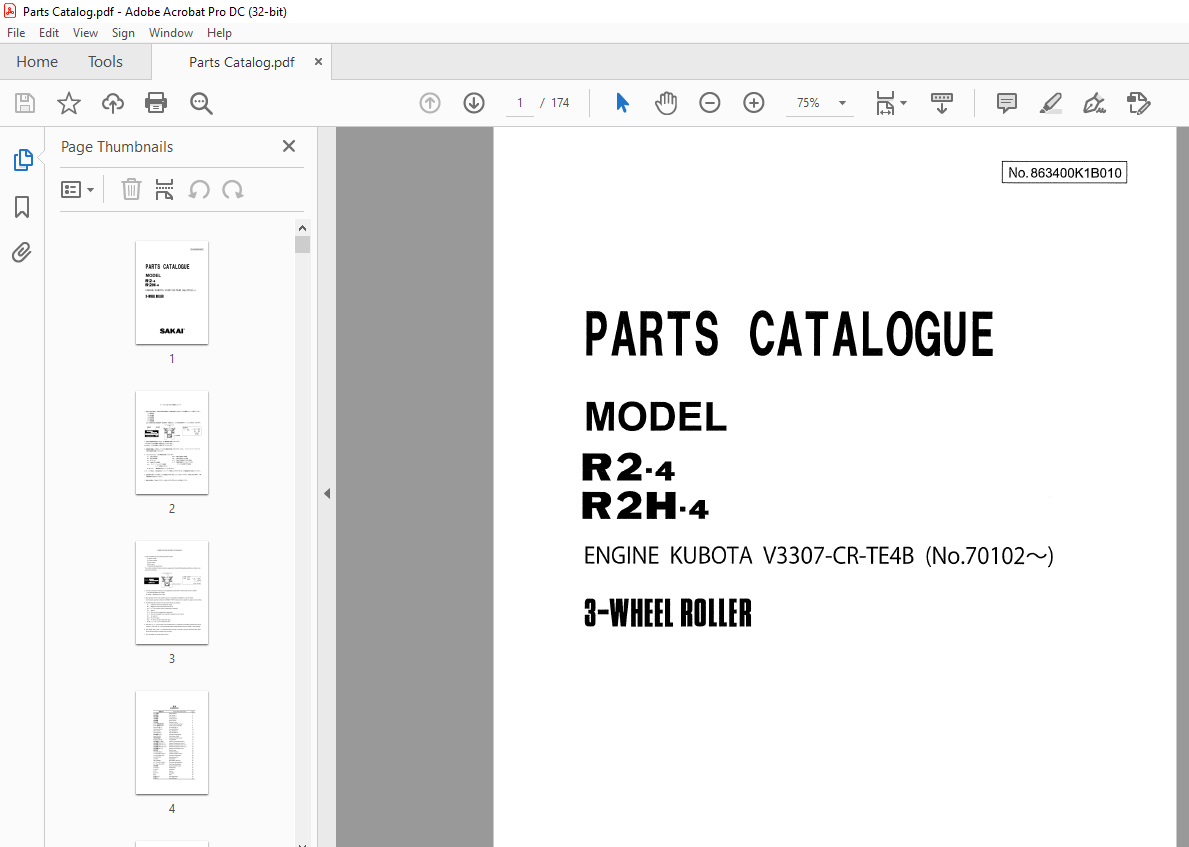Select page 4 thumbnail

click(x=172, y=743)
